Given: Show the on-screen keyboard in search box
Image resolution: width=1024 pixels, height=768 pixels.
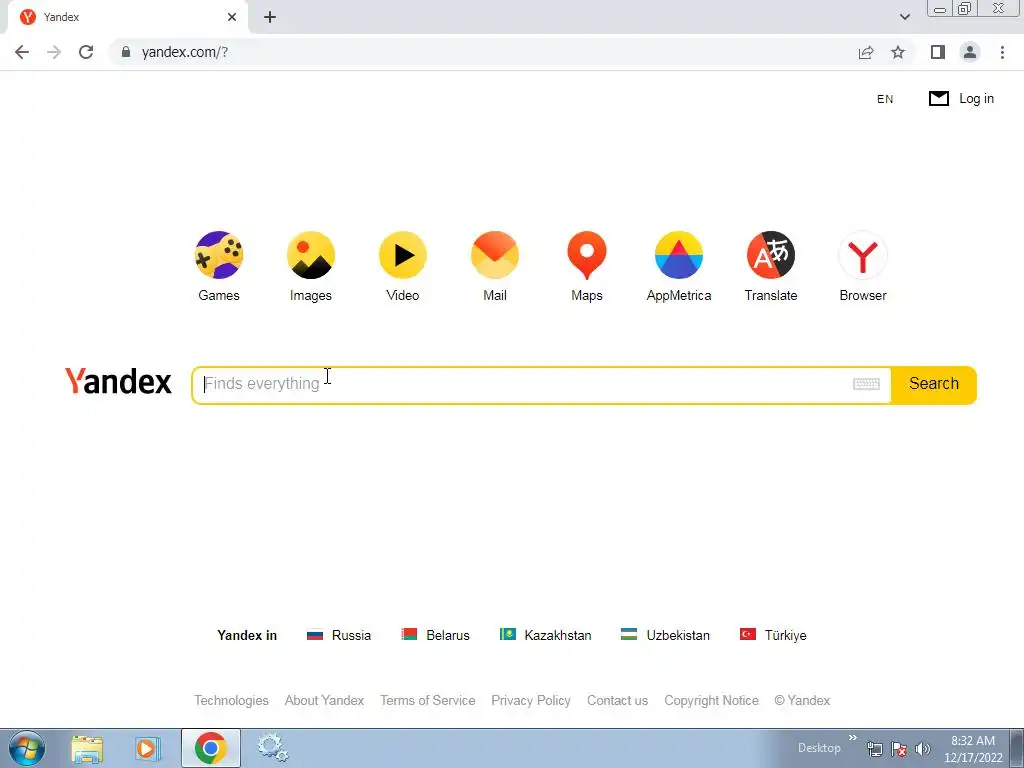Looking at the screenshot, I should click(867, 384).
